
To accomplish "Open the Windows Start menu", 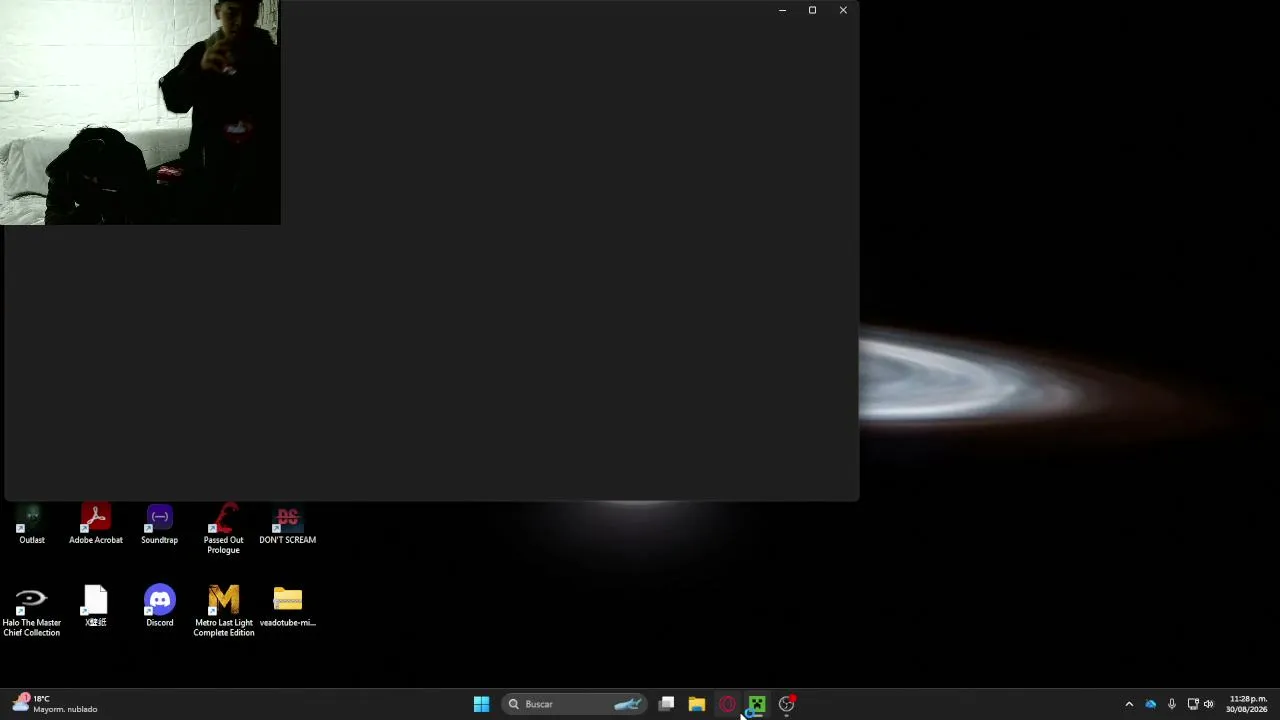I will click(x=481, y=704).
